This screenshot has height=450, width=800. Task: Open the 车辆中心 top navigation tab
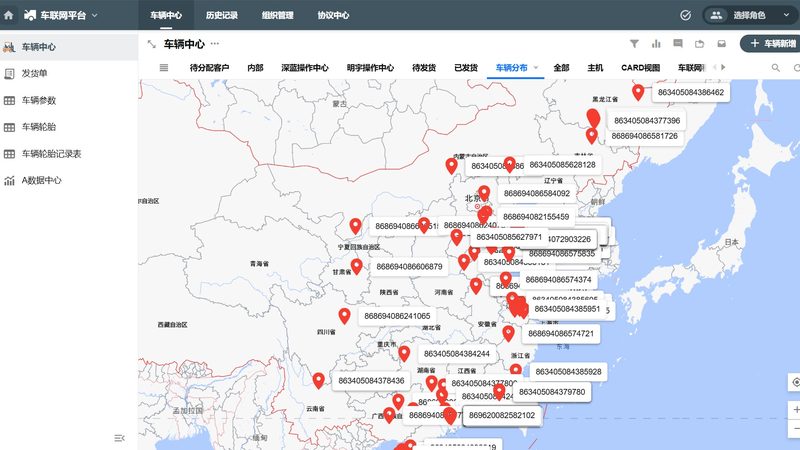click(166, 15)
